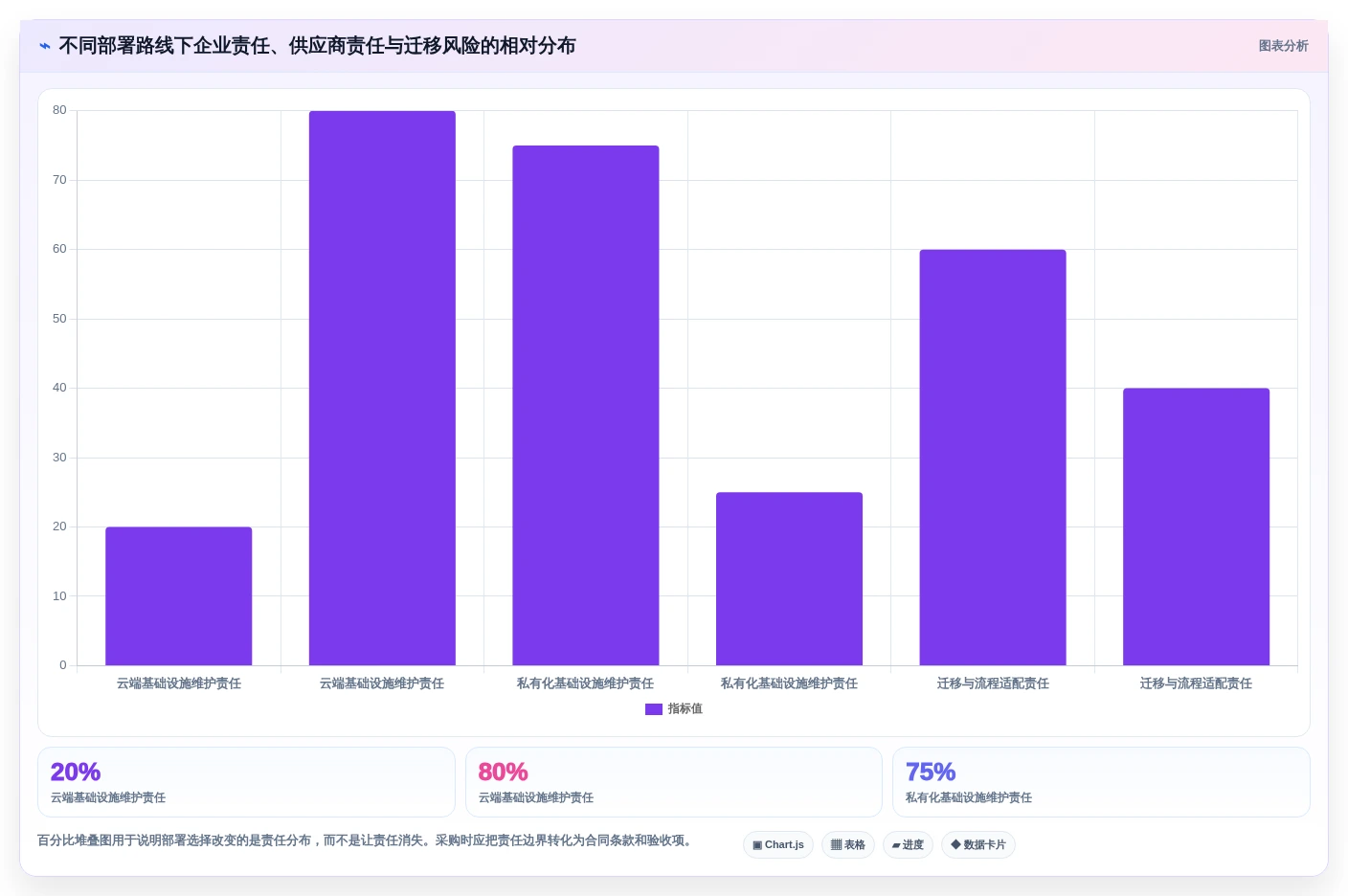Click the y-axis tick label 30
The image size is (1348, 896).
pyautogui.click(x=59, y=458)
